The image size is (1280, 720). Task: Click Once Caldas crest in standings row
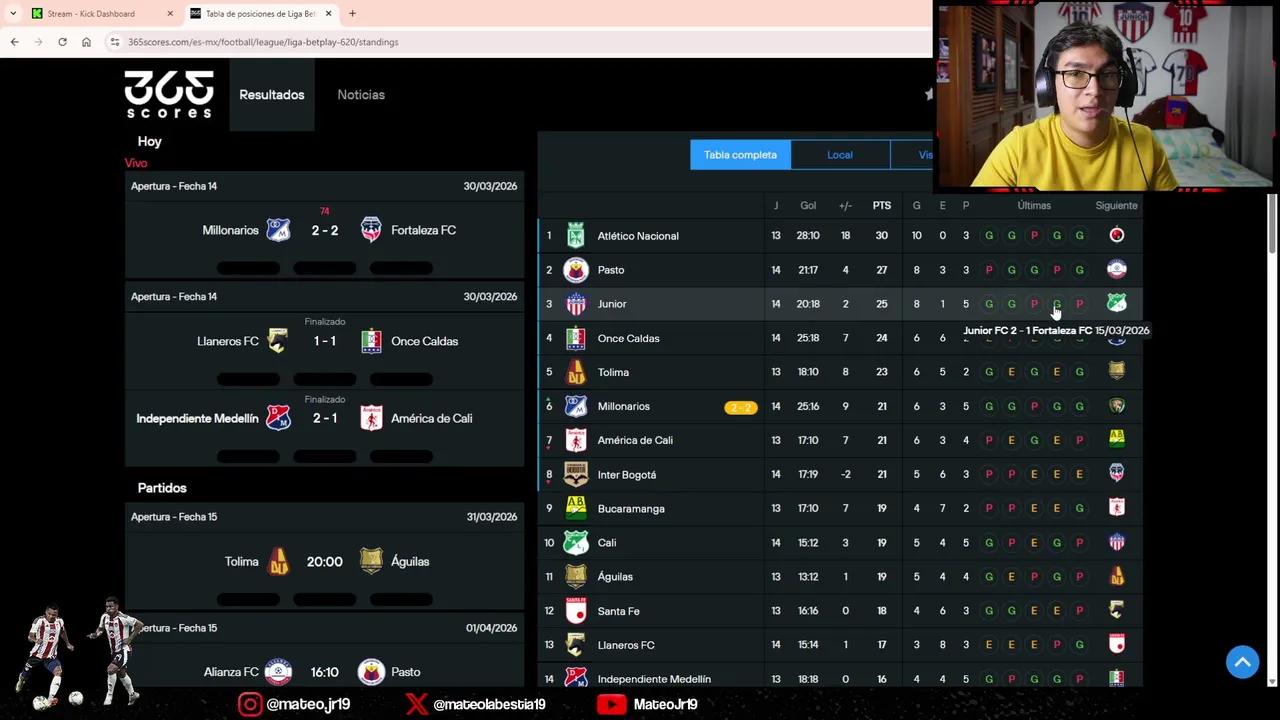pyautogui.click(x=576, y=338)
